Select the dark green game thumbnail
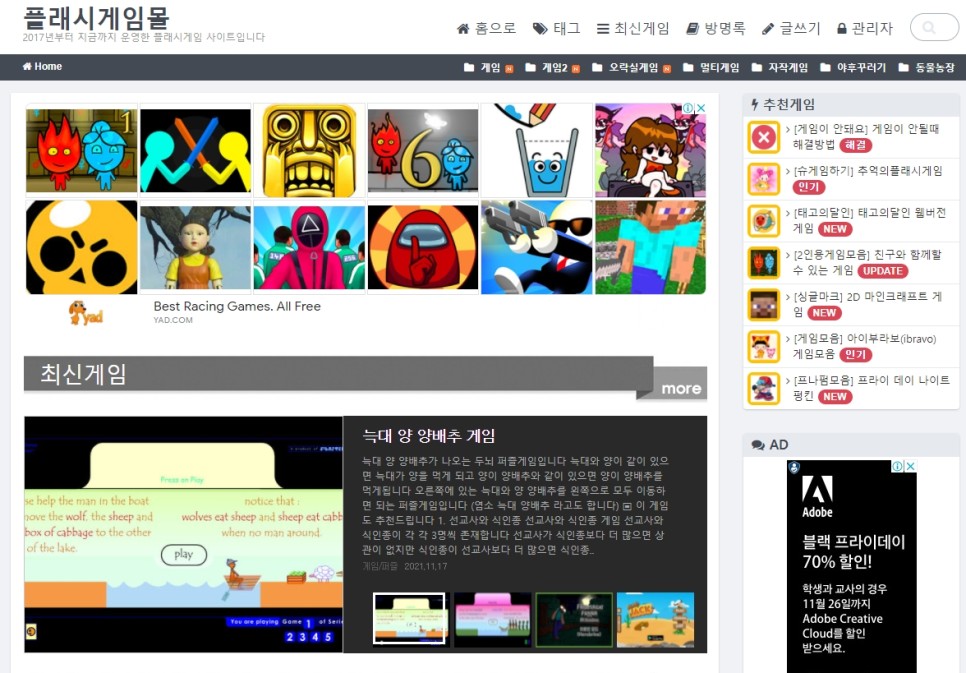The width and height of the screenshot is (966, 673). (574, 619)
